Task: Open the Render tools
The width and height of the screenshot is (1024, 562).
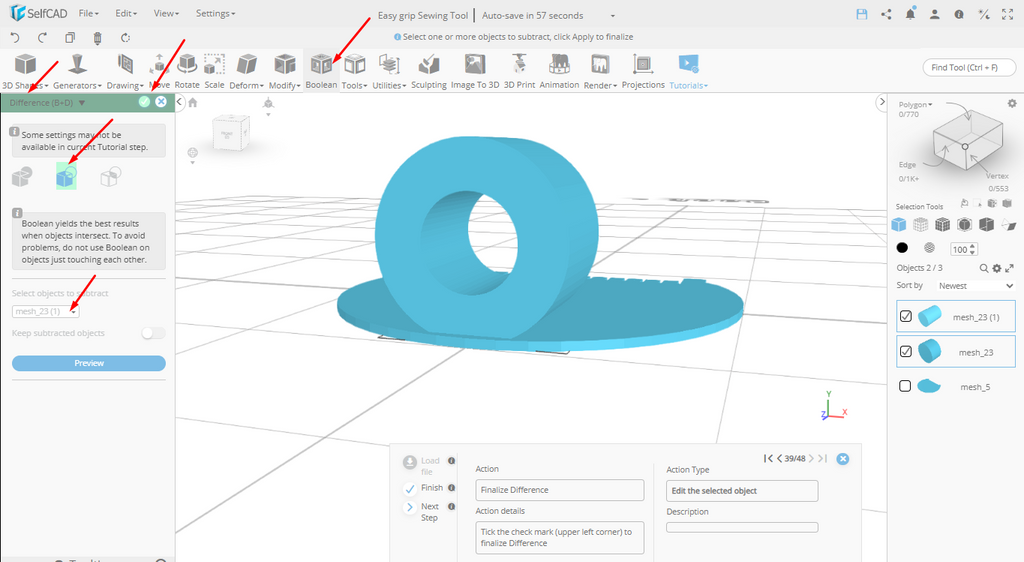Action: pos(600,72)
